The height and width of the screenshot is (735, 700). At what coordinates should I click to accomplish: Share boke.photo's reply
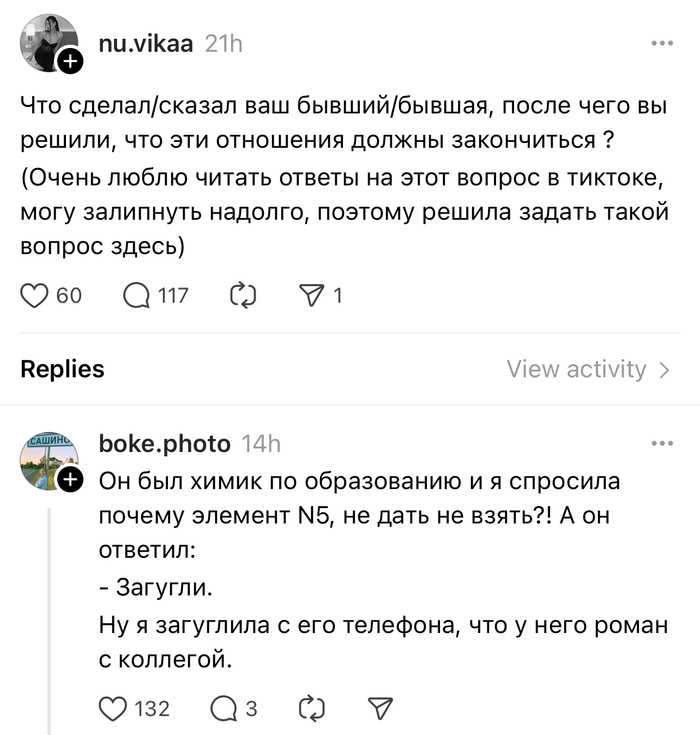[380, 708]
